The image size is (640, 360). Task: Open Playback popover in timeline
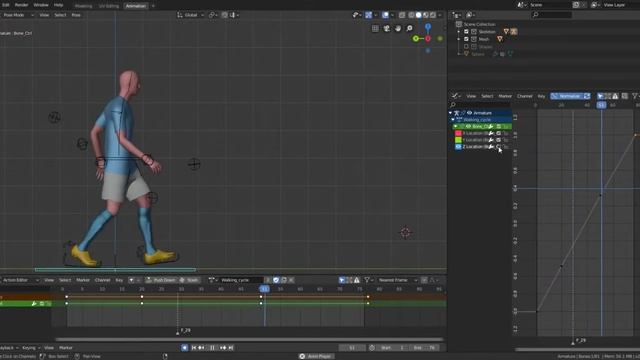pyautogui.click(x=8, y=348)
